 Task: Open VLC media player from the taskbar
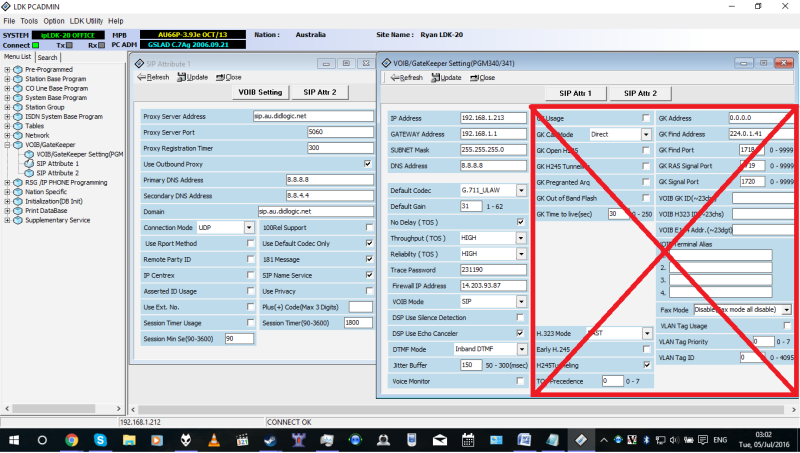click(x=214, y=440)
